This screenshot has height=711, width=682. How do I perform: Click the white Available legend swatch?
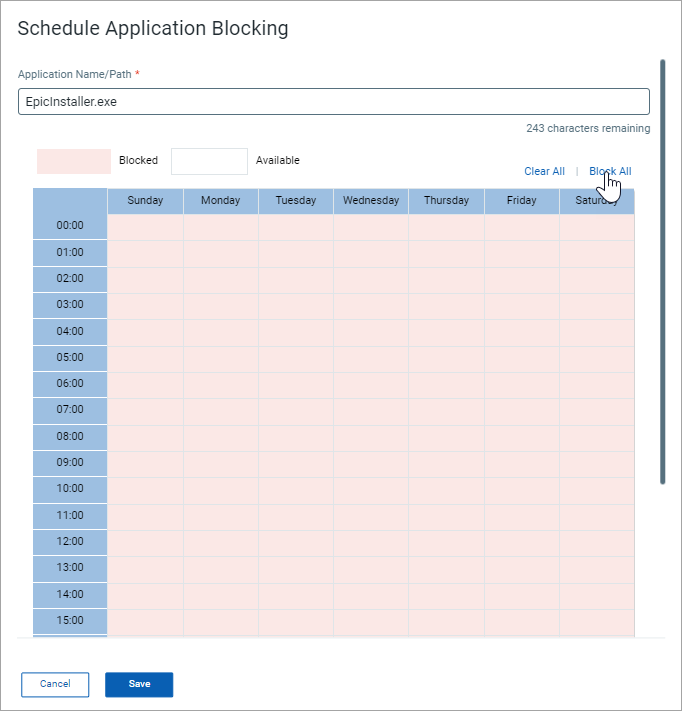click(209, 161)
